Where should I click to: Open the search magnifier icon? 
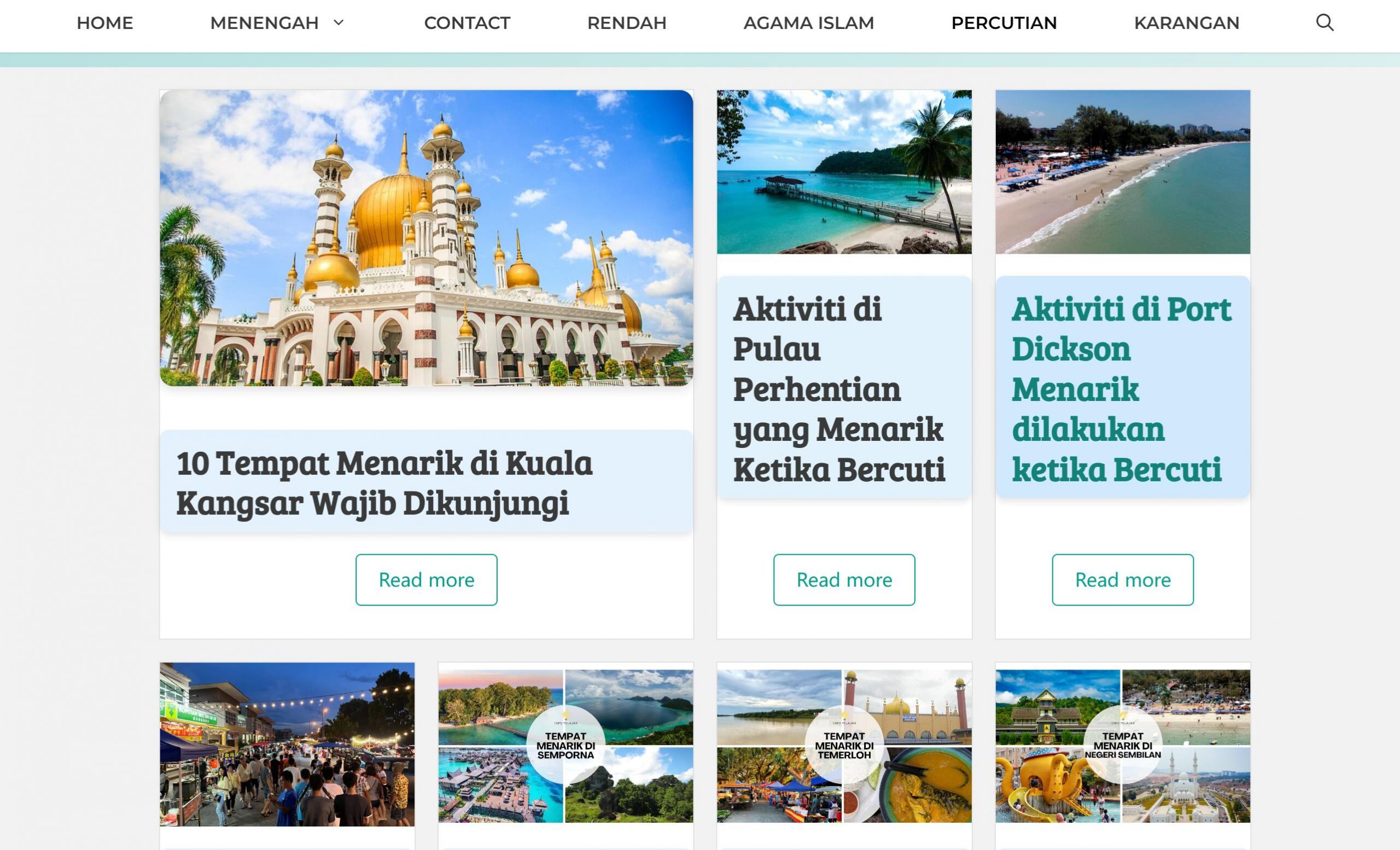(x=1325, y=23)
